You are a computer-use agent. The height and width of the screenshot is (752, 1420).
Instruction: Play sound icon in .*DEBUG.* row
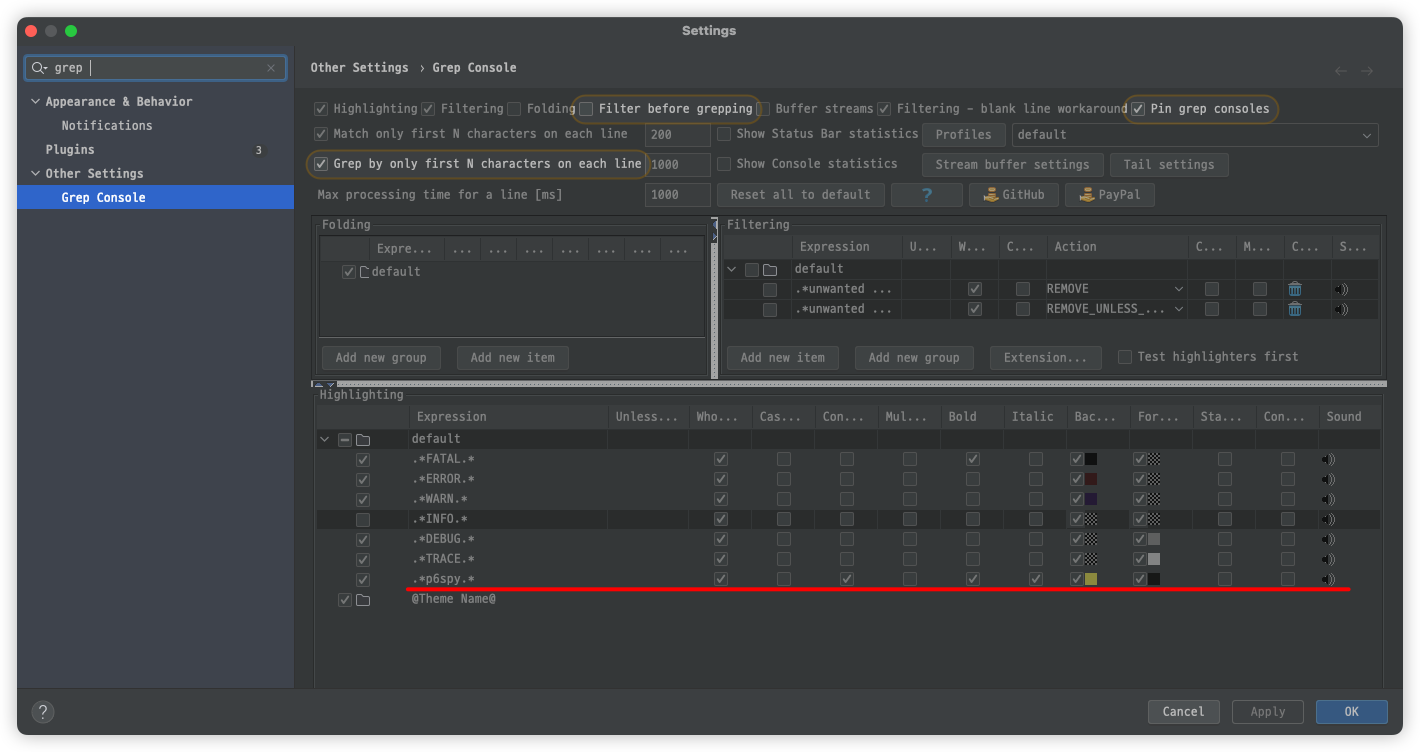coord(1327,539)
